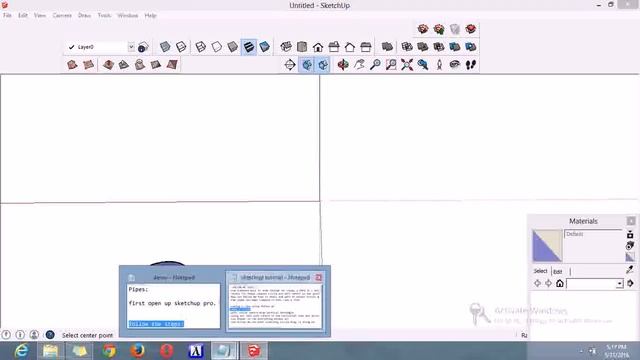Select the Subtract solid tool
Viewport: 640px width, 360px height.
click(x=438, y=47)
